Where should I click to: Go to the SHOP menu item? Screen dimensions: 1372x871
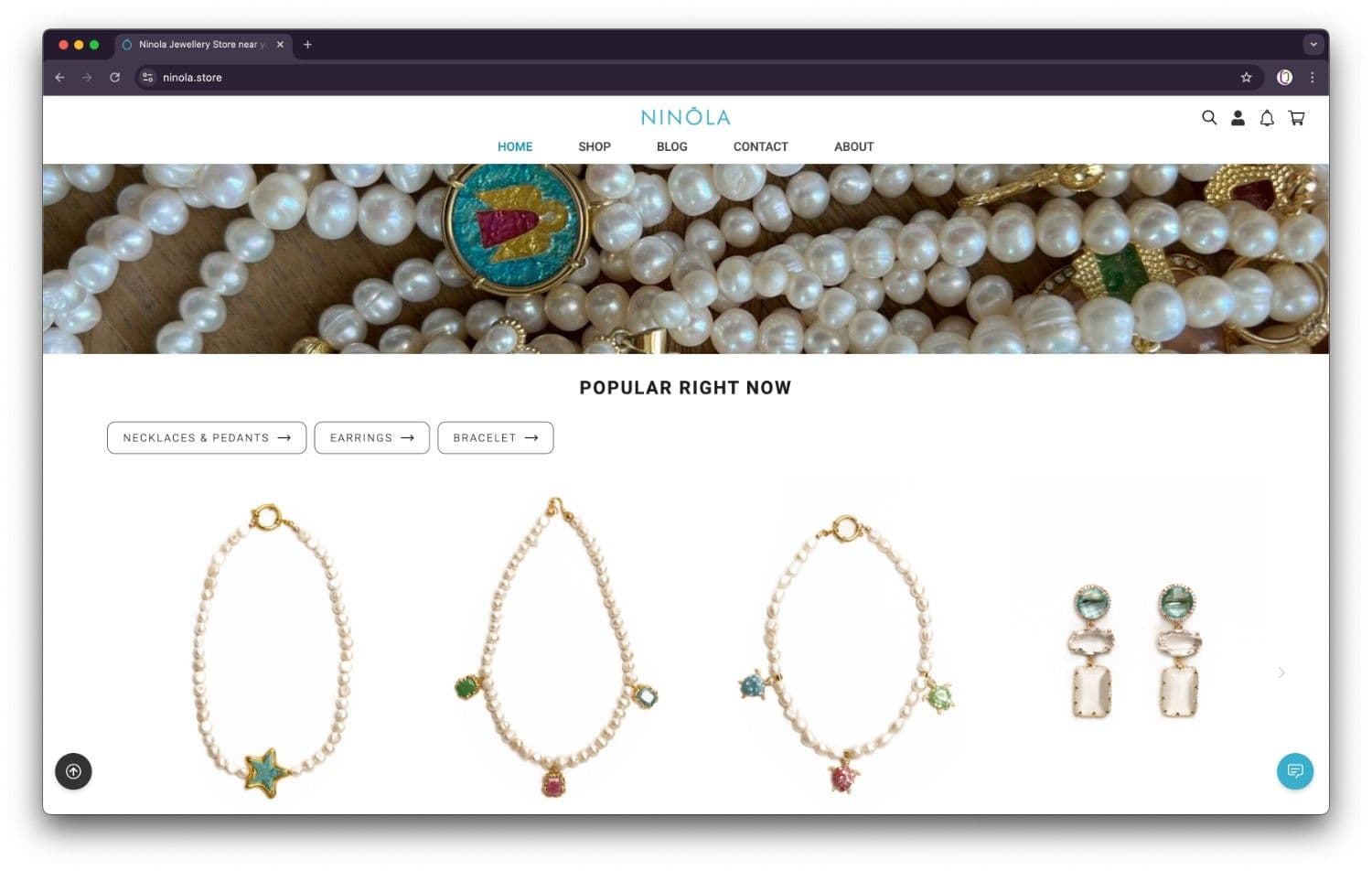point(595,146)
